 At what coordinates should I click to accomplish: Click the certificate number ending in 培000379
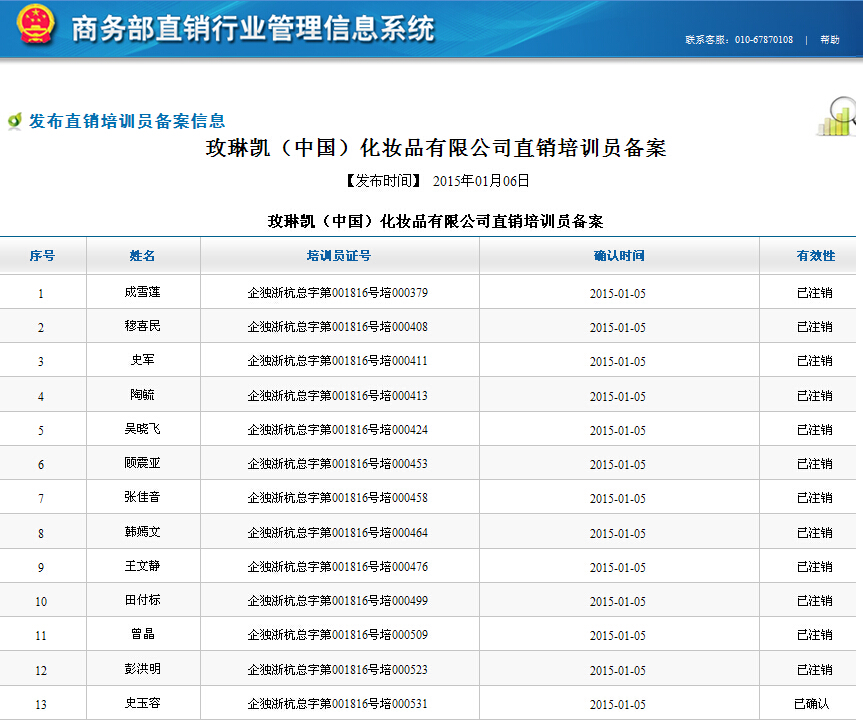pyautogui.click(x=337, y=293)
